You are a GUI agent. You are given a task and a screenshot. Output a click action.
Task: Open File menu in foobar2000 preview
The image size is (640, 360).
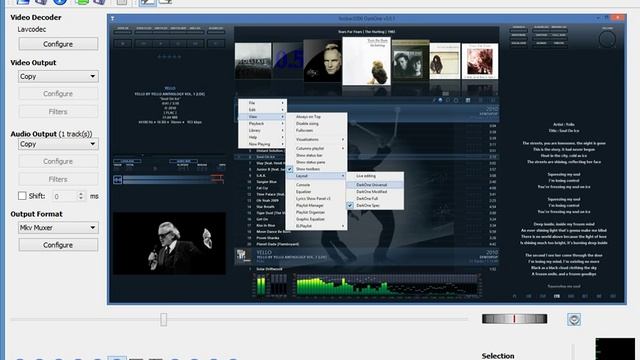(262, 103)
